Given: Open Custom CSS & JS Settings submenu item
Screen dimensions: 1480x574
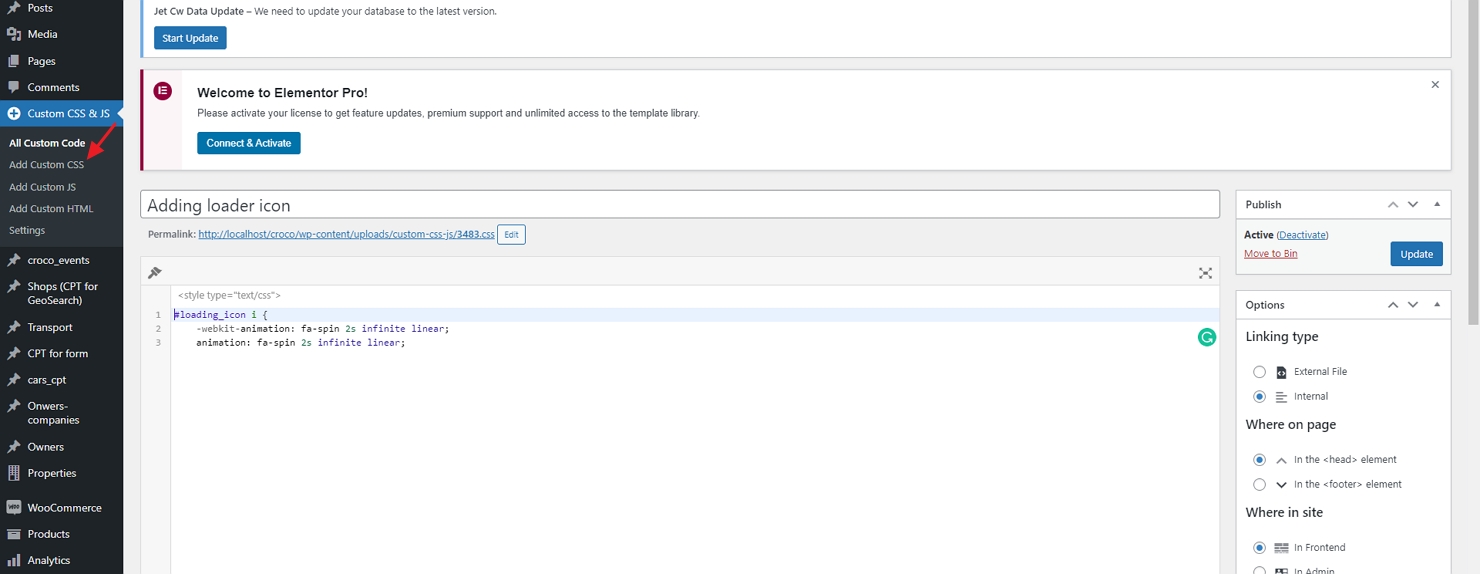Looking at the screenshot, I should click(27, 231).
